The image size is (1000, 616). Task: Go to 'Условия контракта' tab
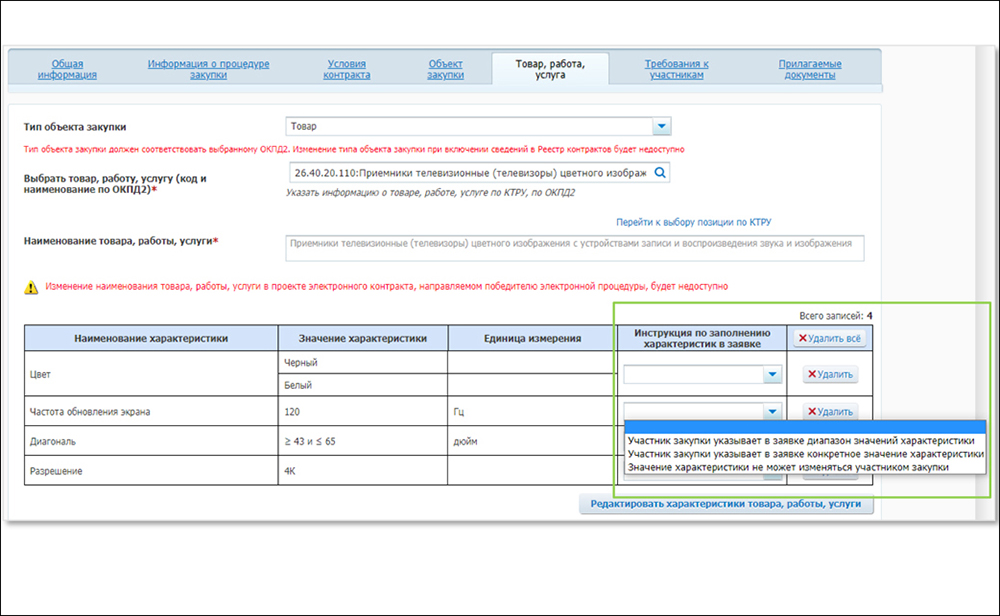348,69
